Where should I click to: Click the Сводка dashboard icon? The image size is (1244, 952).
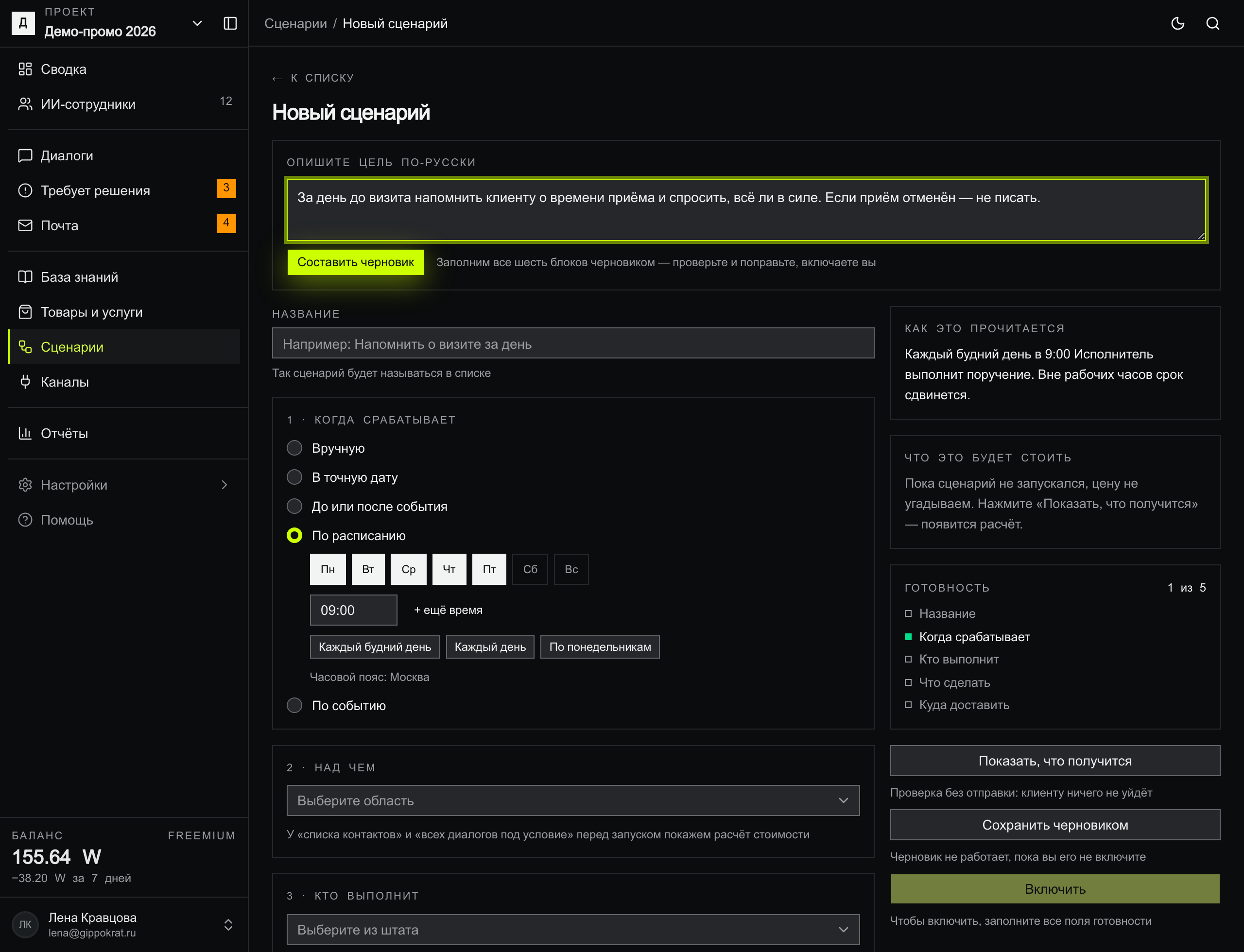[x=25, y=69]
